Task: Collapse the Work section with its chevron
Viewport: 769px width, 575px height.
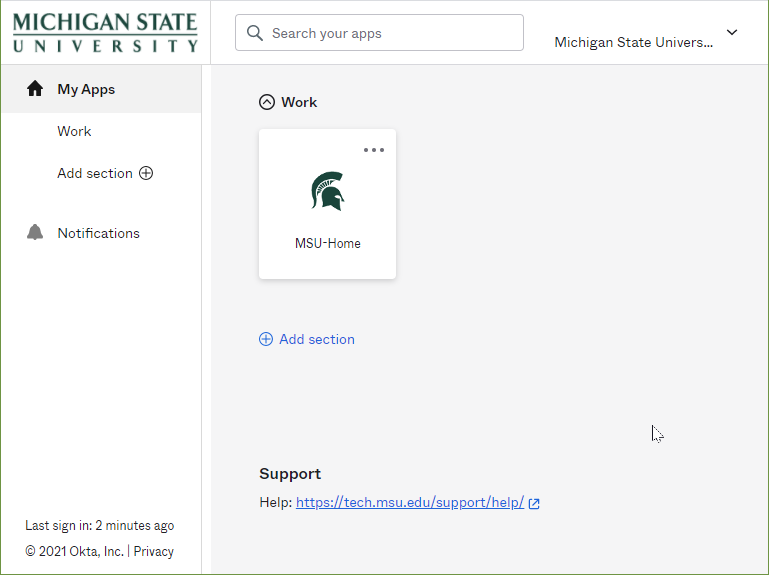Action: (267, 102)
